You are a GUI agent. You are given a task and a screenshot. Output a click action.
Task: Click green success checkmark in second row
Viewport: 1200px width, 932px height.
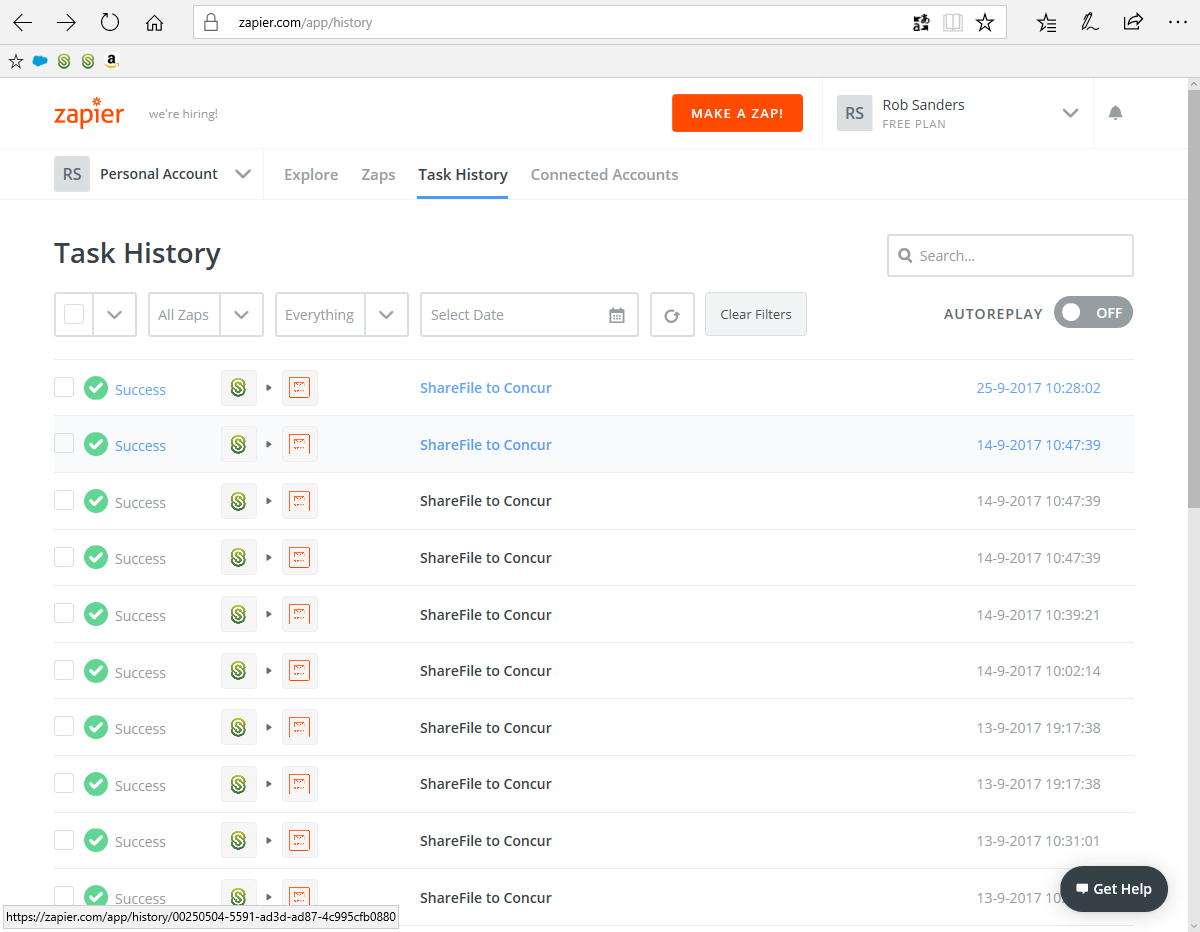[96, 445]
